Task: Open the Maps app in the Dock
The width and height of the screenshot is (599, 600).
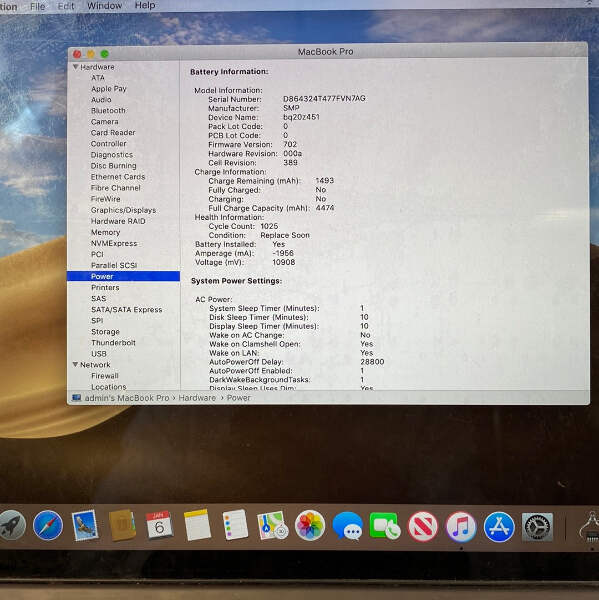Action: 273,525
